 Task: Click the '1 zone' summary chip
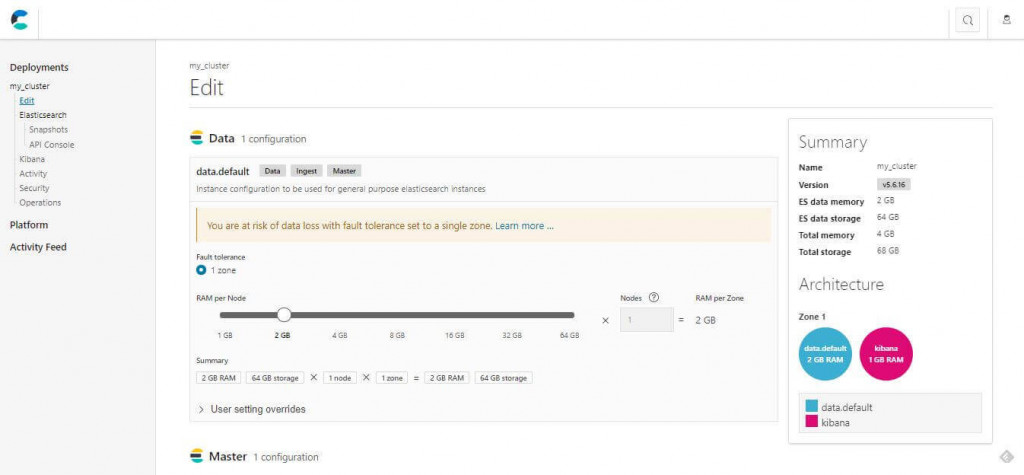392,378
